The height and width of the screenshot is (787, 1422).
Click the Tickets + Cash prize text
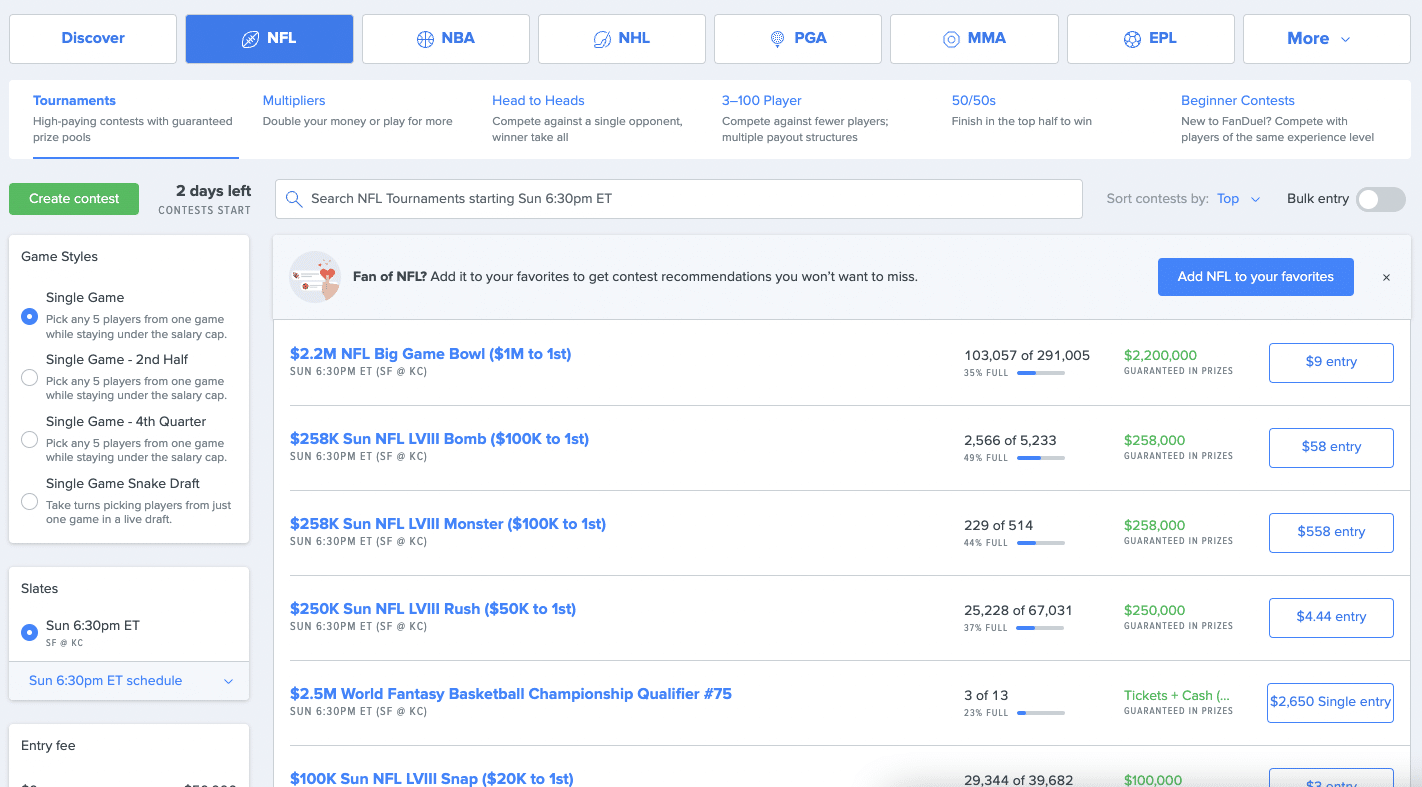click(1177, 695)
